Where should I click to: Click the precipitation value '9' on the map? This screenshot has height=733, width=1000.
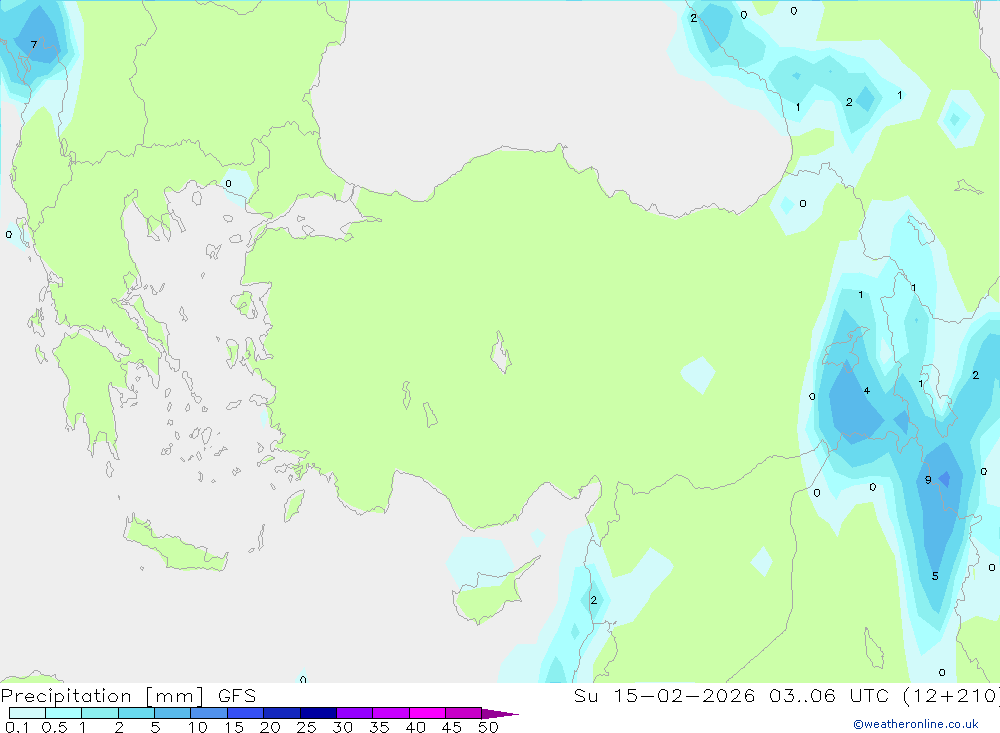click(x=928, y=480)
